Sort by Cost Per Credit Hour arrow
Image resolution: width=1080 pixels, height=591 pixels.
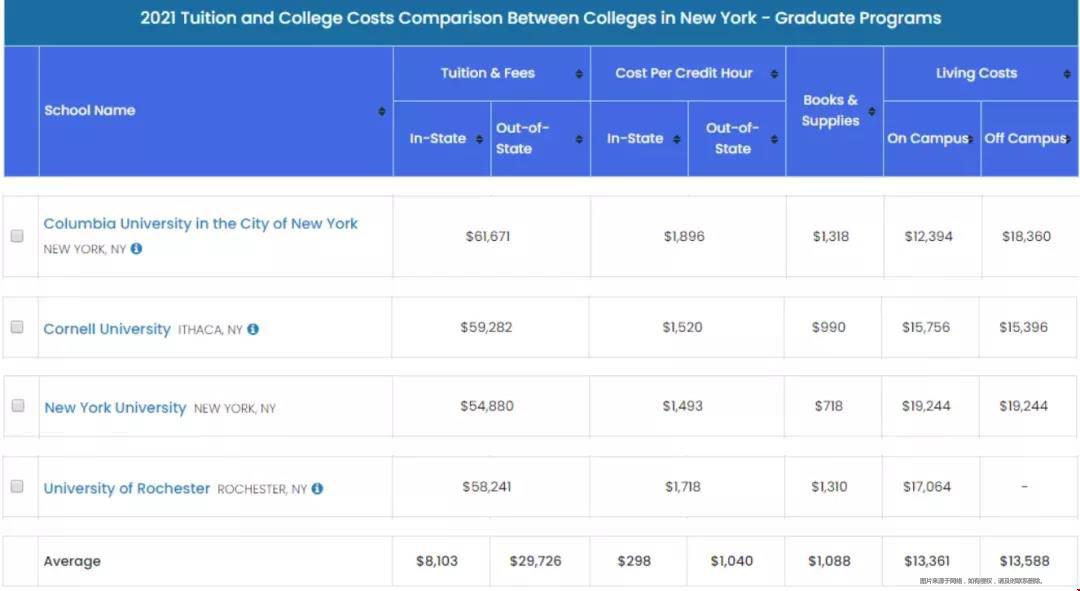(x=774, y=74)
